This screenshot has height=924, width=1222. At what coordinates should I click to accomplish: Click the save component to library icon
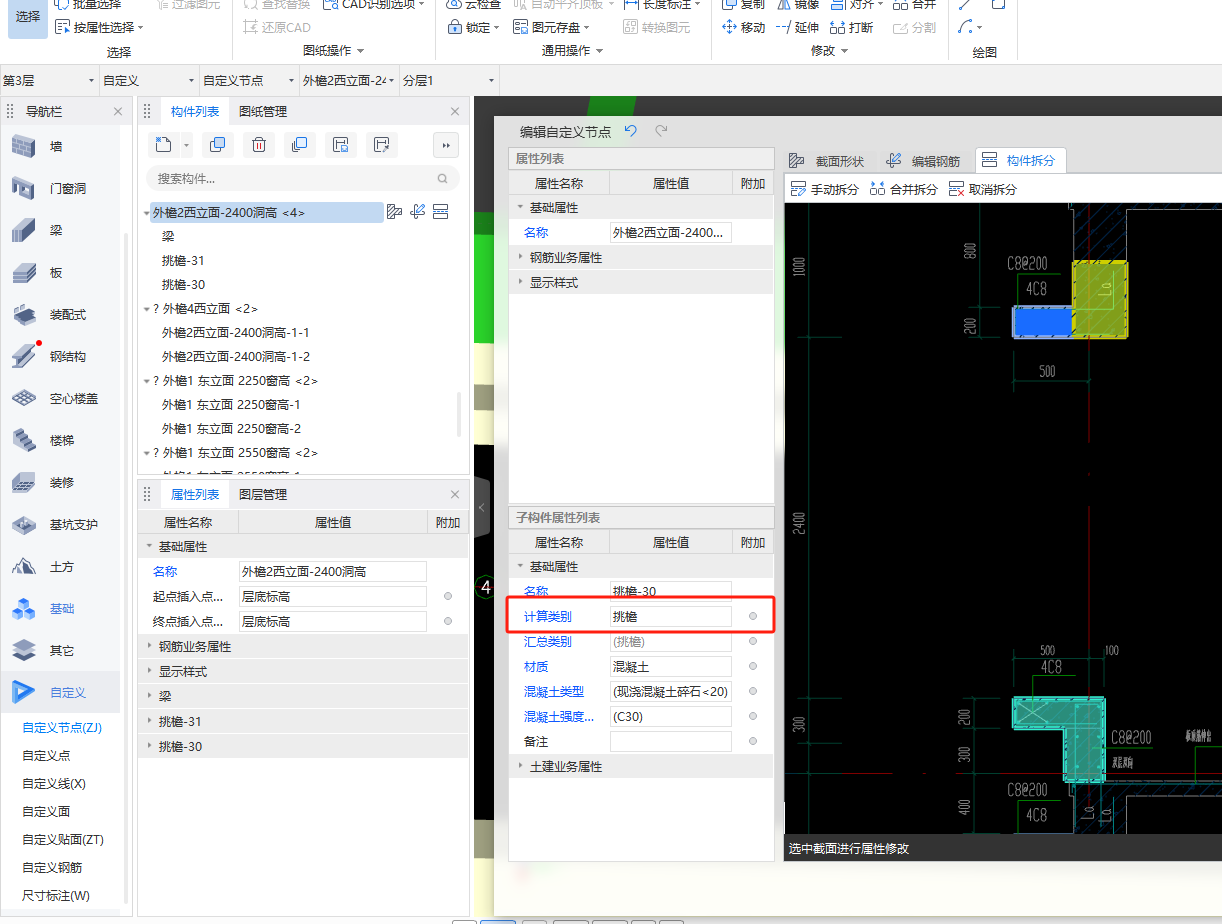coord(340,145)
